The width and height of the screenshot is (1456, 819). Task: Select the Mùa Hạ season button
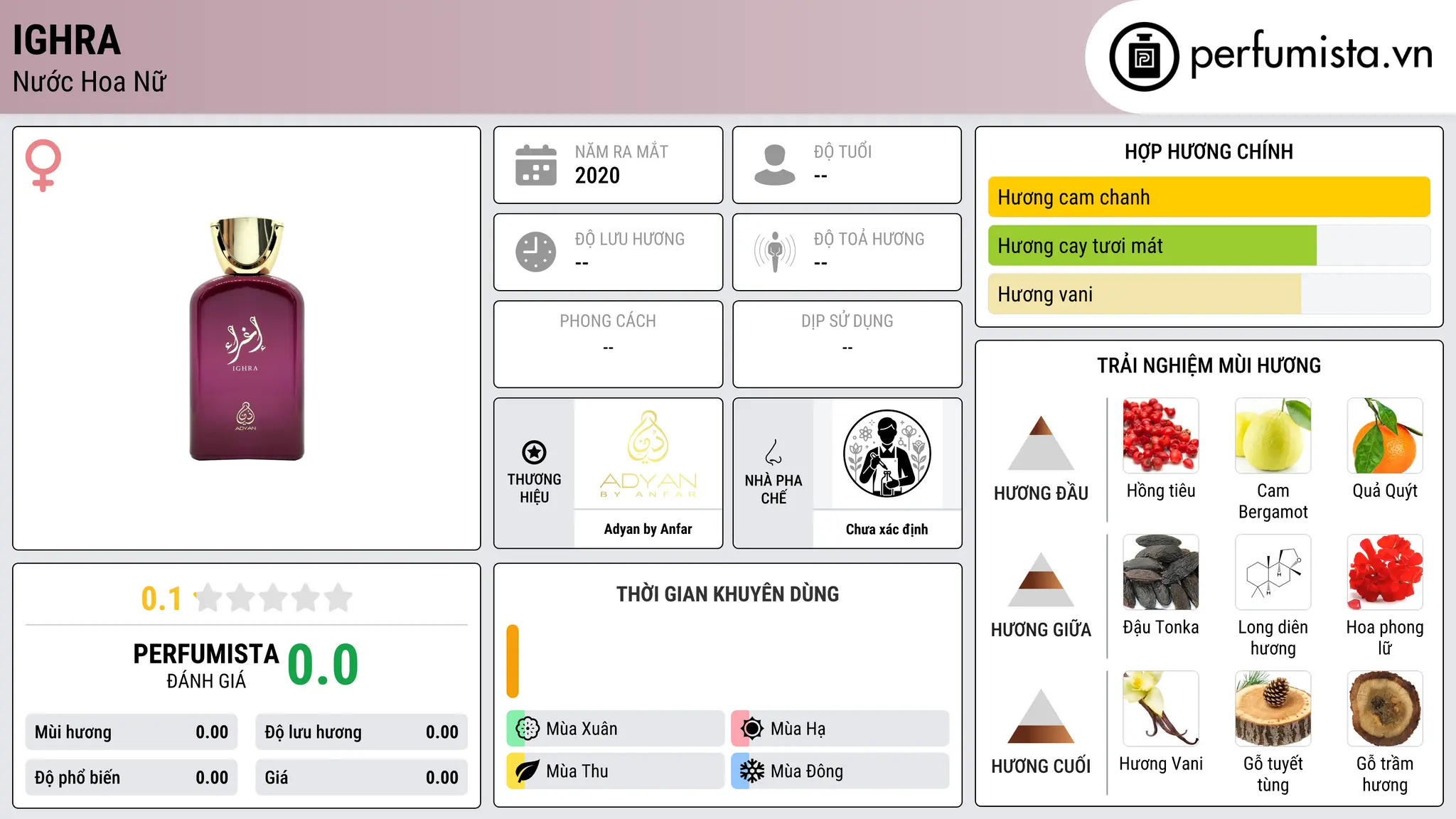coord(840,729)
